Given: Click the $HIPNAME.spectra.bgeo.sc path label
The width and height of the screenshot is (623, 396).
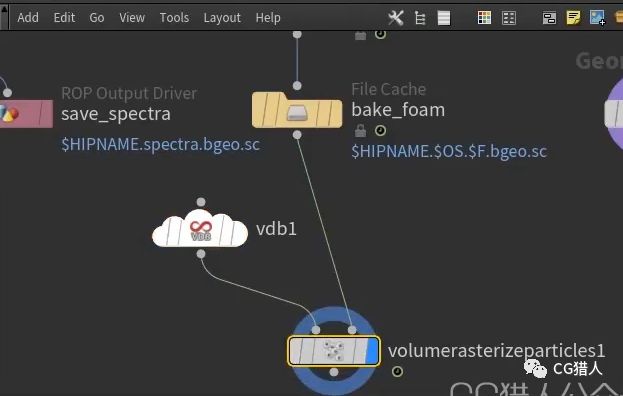Looking at the screenshot, I should pos(161,145).
